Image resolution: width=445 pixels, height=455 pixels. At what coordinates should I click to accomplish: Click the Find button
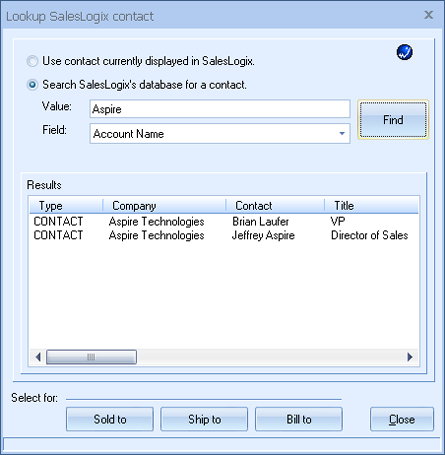pos(393,120)
